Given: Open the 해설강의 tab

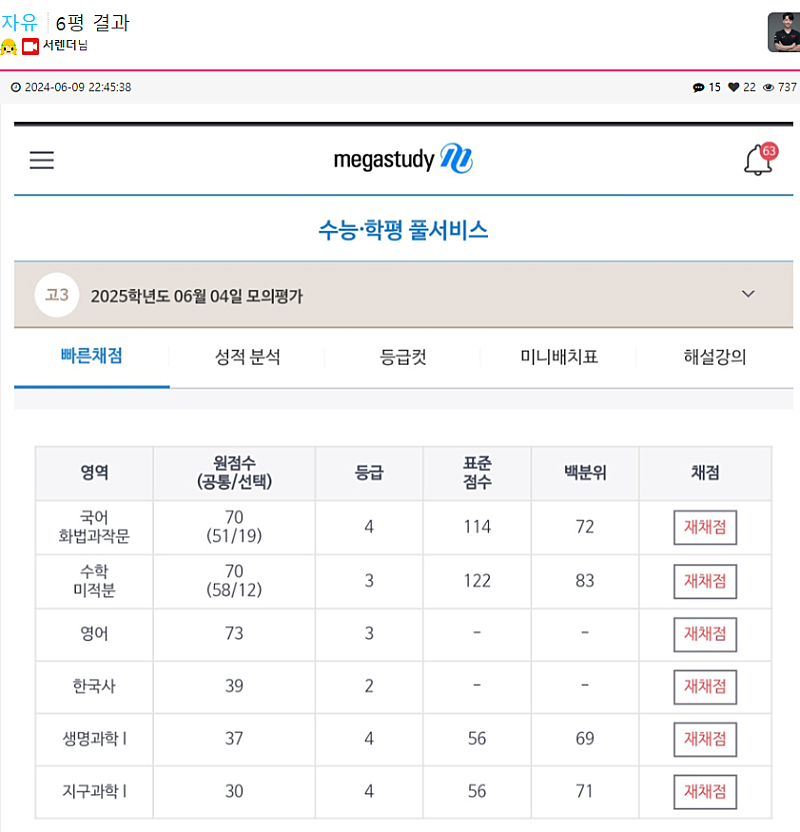Looking at the screenshot, I should coord(714,357).
